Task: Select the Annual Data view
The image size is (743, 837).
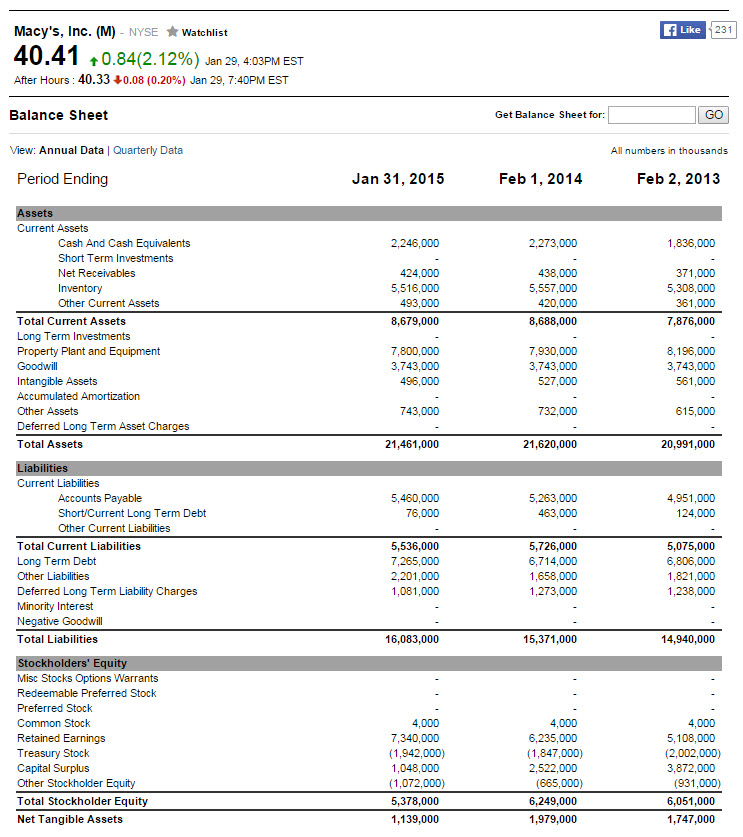Action: 71,150
